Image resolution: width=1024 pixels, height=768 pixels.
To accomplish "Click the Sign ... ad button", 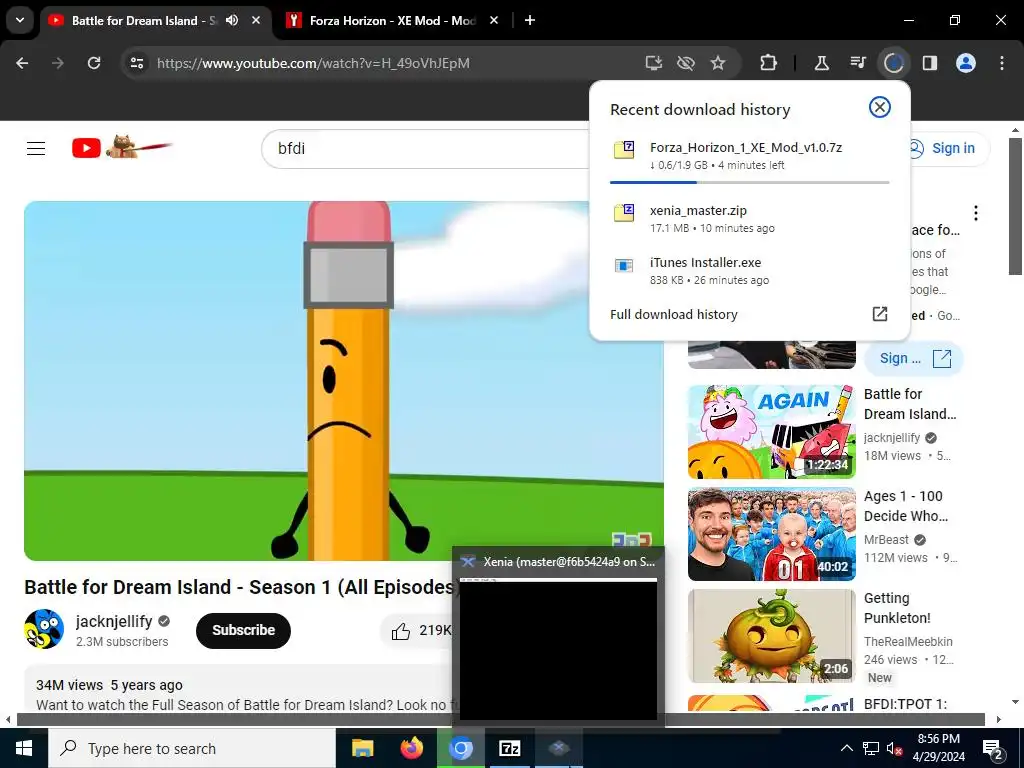I will tap(914, 359).
